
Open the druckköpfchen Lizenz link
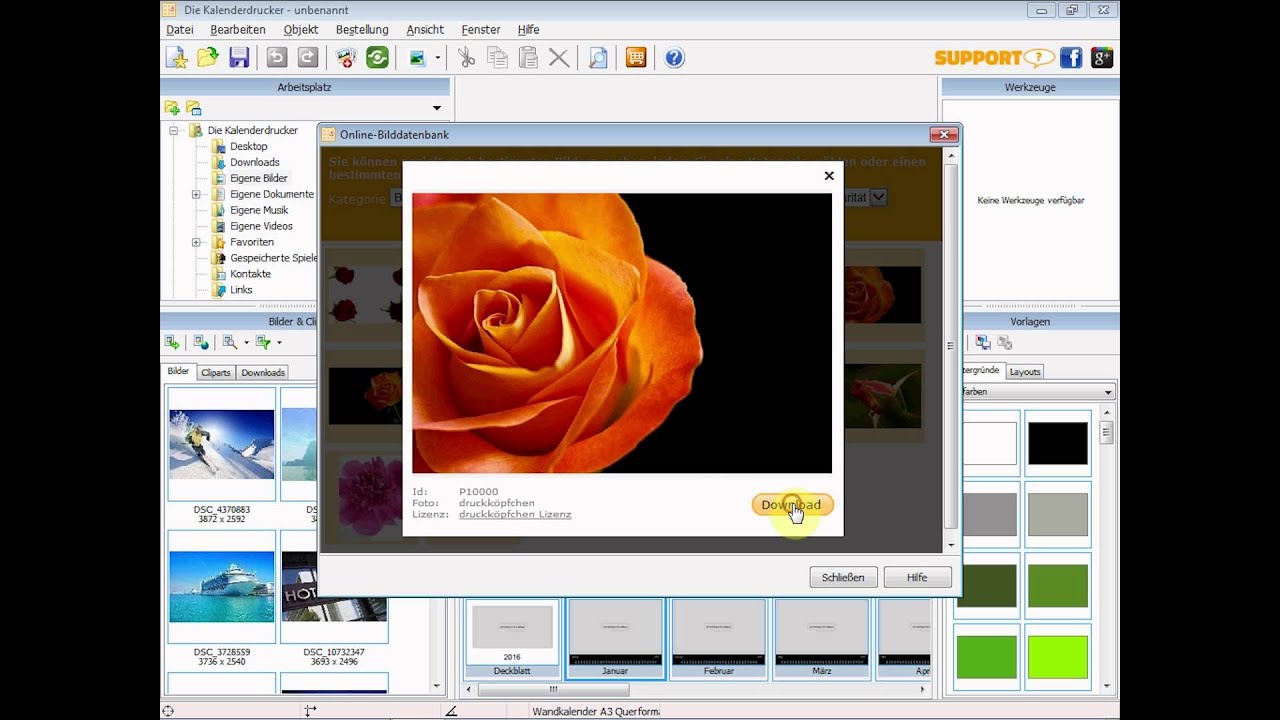tap(515, 514)
